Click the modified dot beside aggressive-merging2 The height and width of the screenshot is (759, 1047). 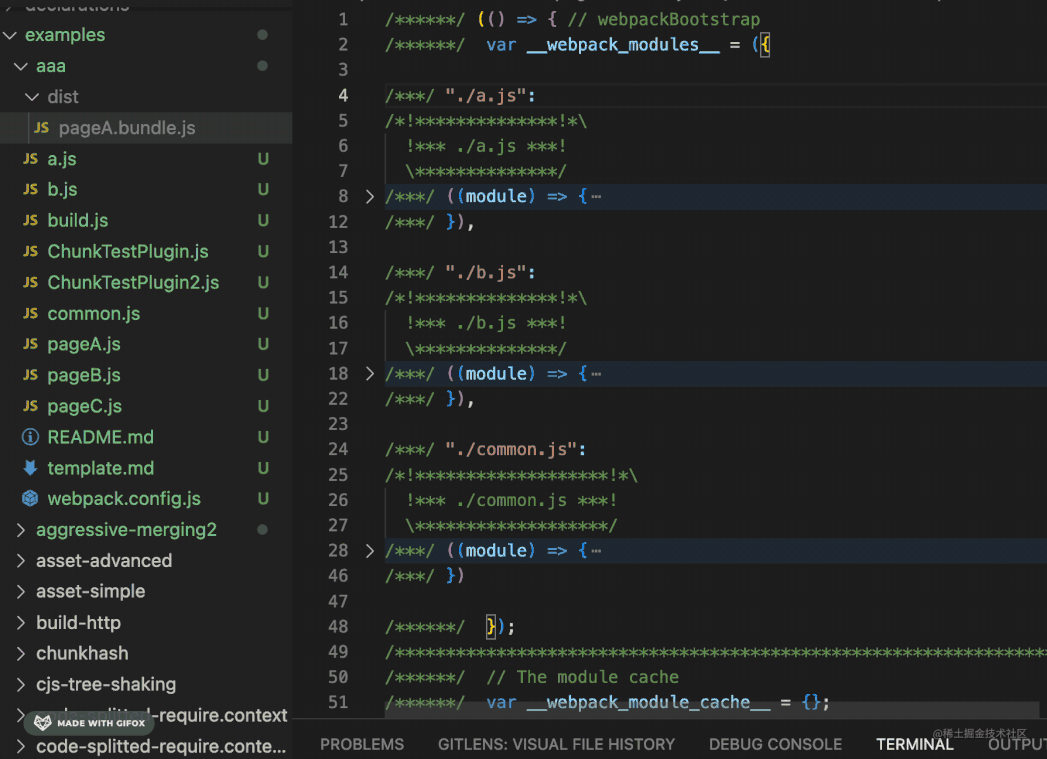pyautogui.click(x=262, y=529)
